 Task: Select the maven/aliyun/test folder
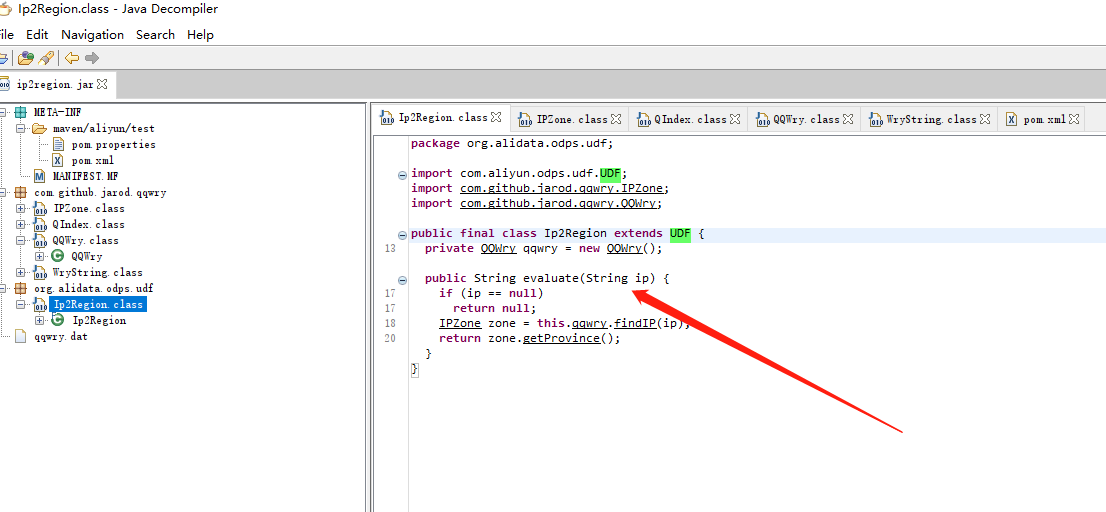(x=104, y=128)
